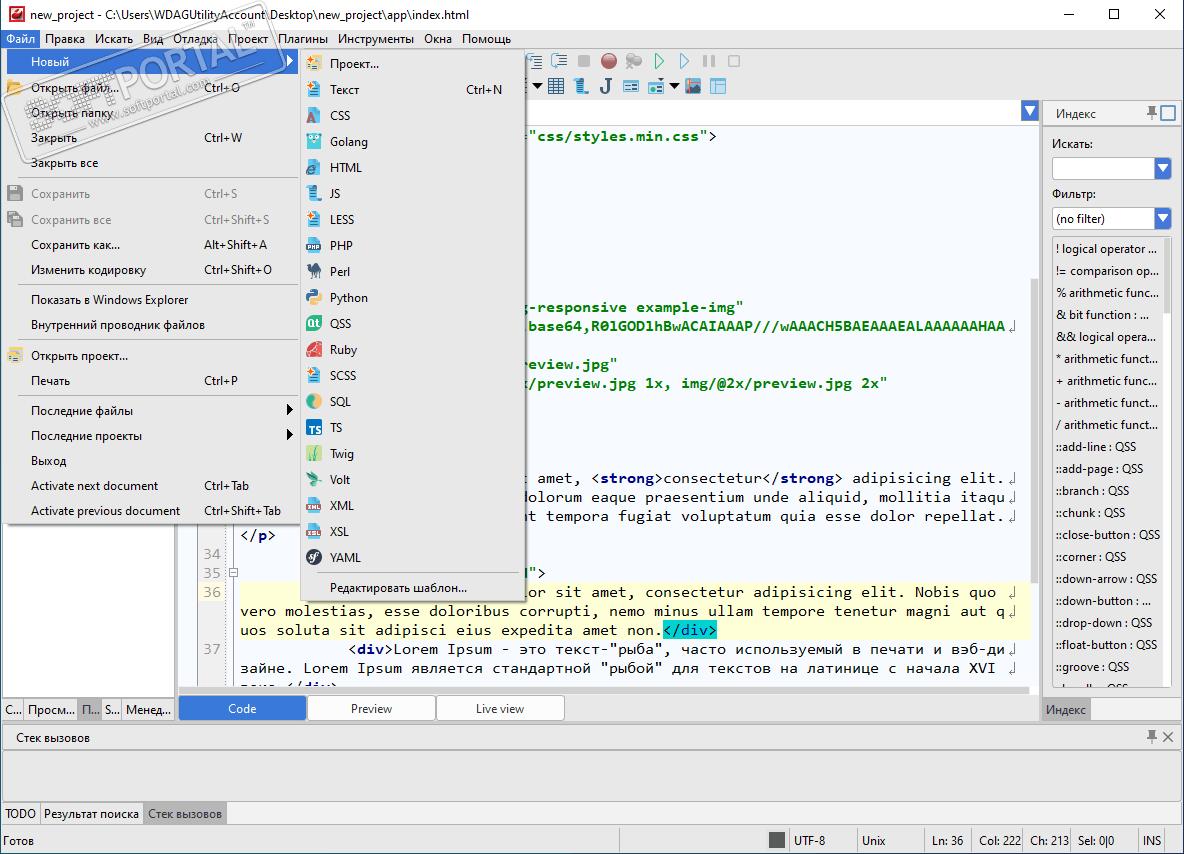This screenshot has height=854, width=1184.
Task: Select the Python file type in submenu
Action: pos(349,298)
